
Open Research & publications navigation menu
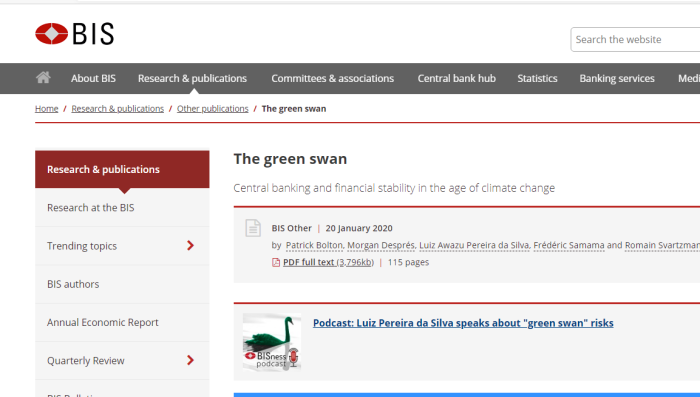coord(192,78)
